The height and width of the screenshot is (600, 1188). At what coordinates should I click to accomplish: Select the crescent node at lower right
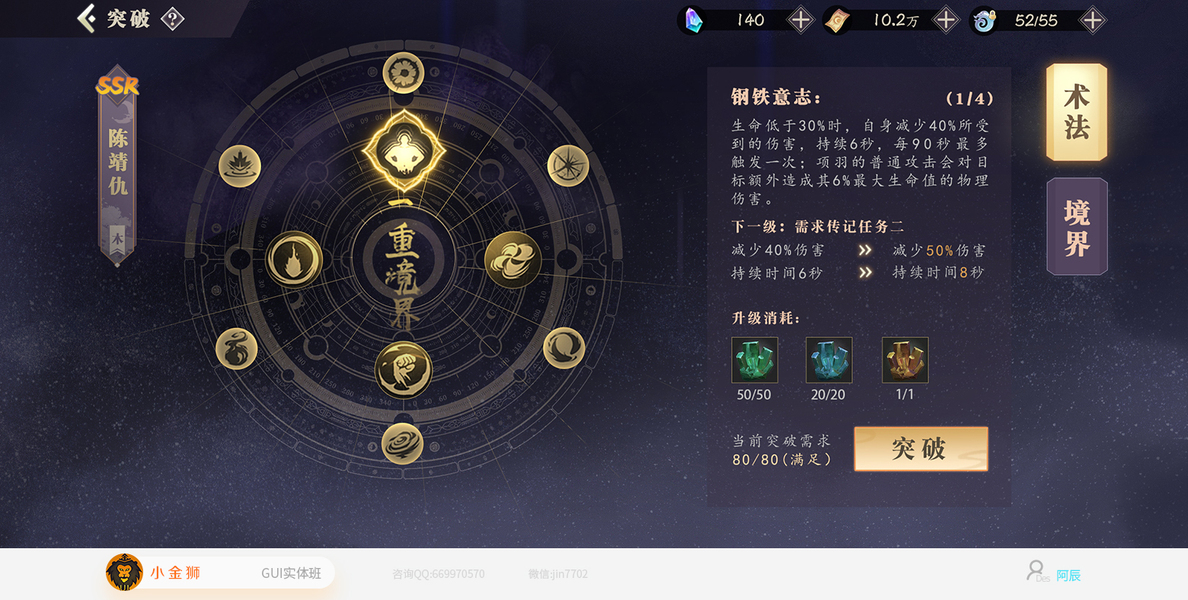point(564,348)
